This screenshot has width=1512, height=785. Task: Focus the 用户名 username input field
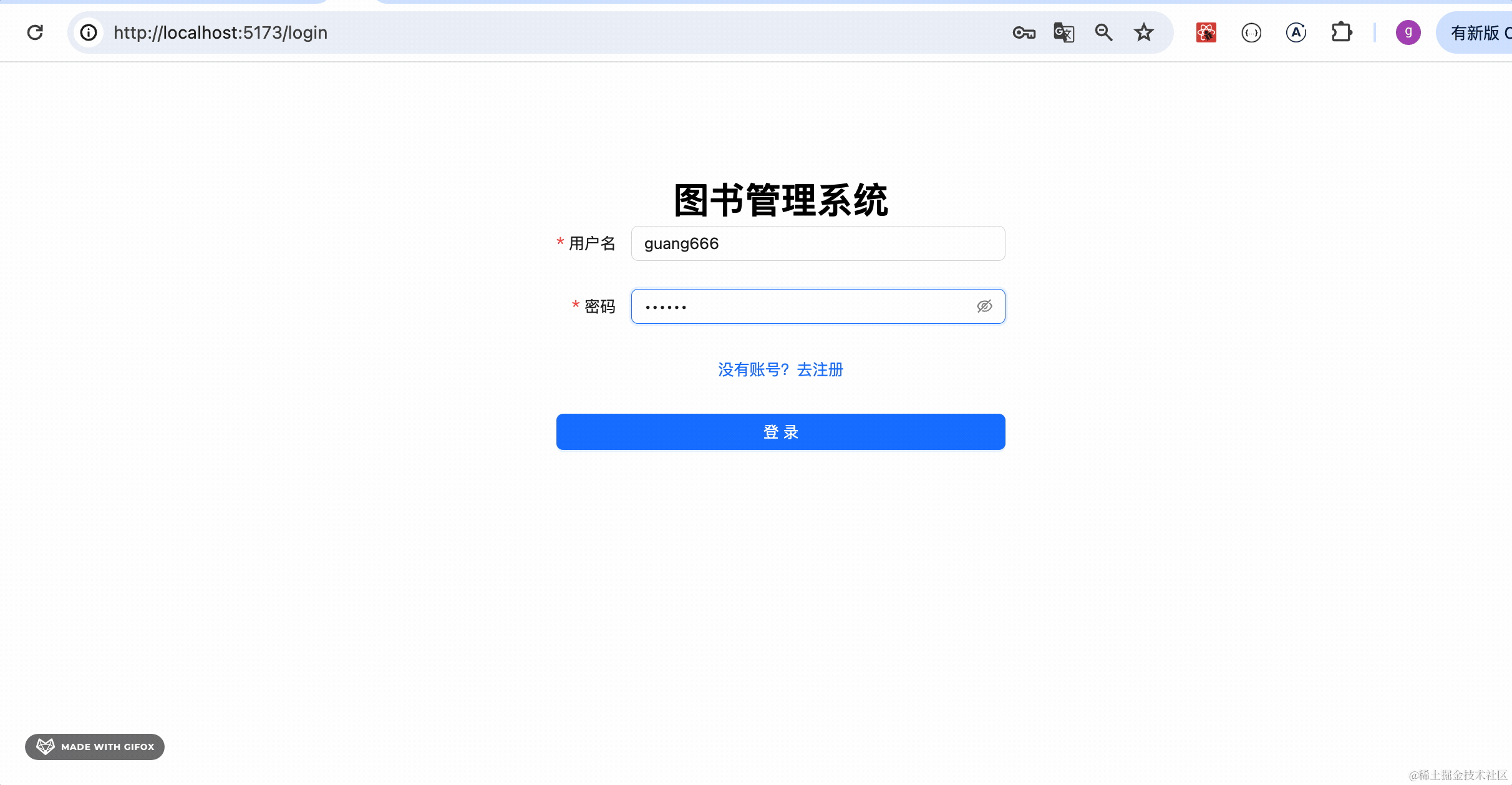[x=817, y=243]
